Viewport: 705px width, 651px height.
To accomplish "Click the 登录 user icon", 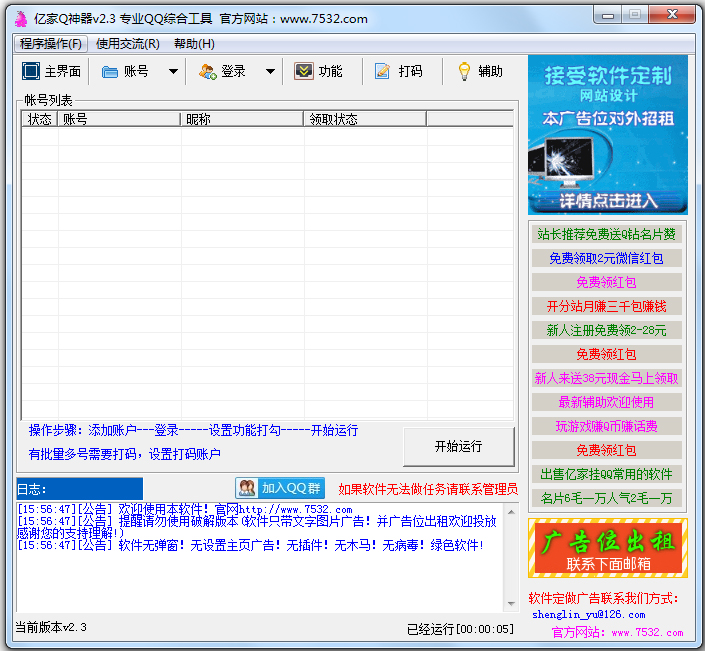I will click(207, 71).
